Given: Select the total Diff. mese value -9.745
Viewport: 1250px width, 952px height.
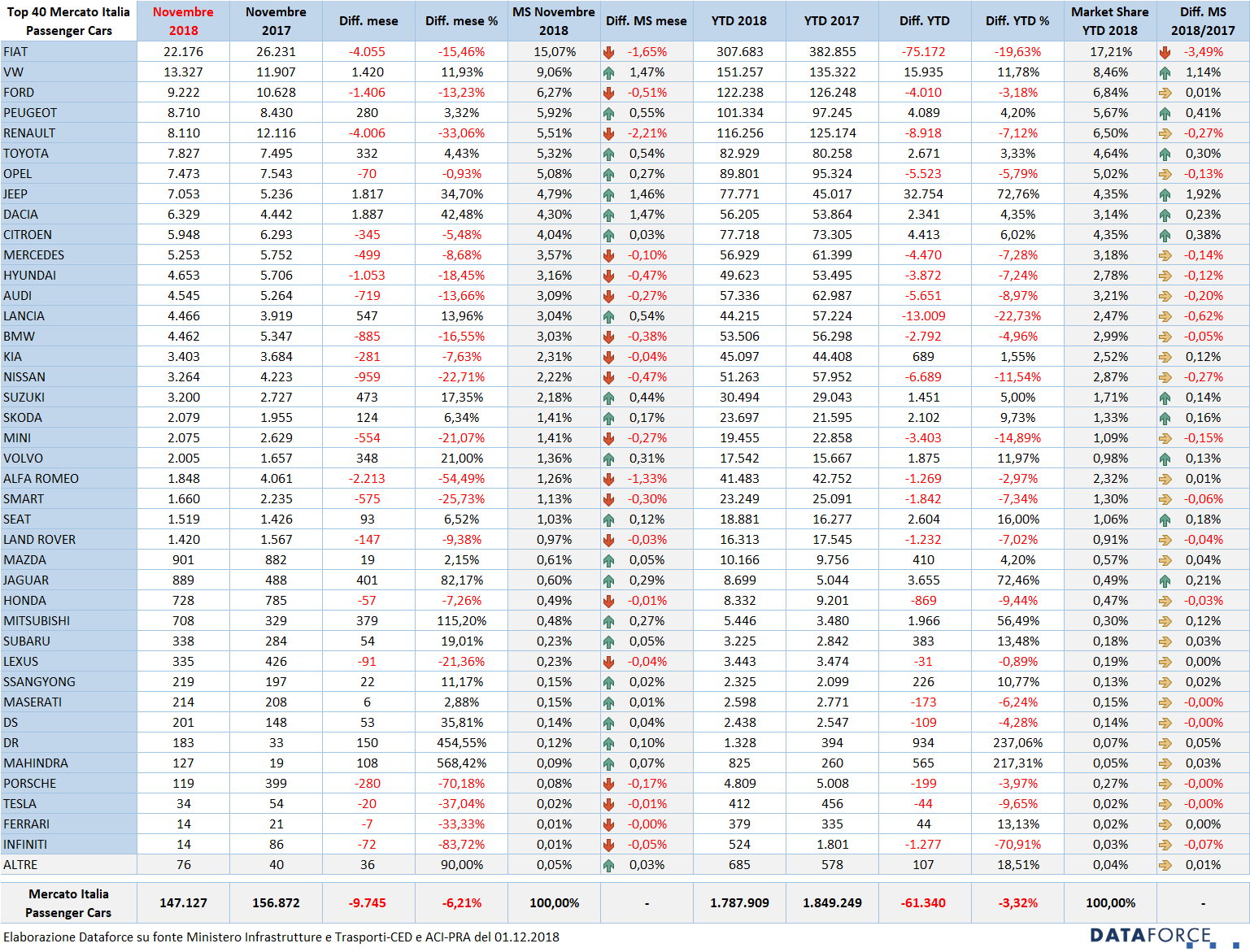Looking at the screenshot, I should (368, 903).
